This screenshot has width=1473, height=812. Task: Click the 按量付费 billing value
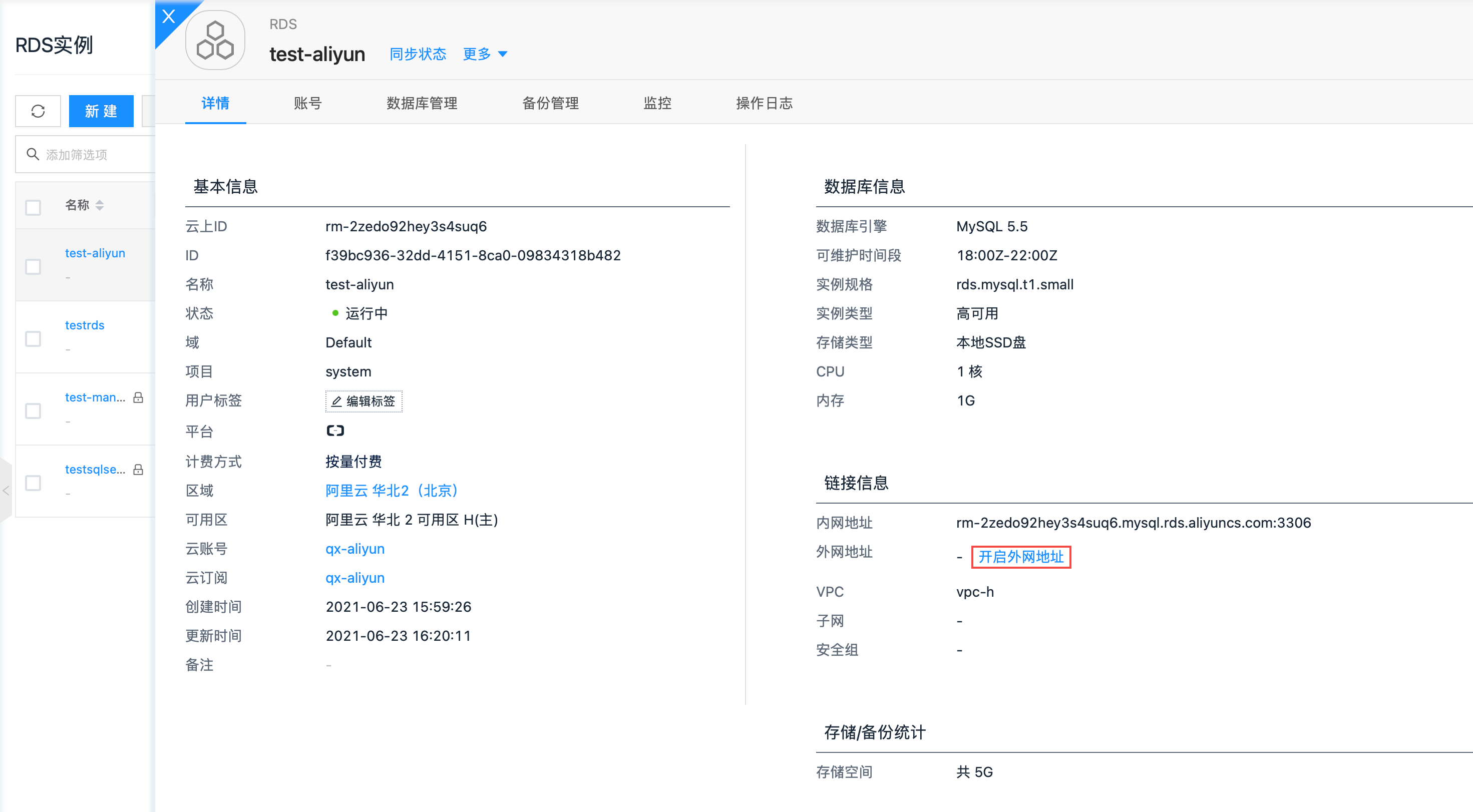(353, 462)
